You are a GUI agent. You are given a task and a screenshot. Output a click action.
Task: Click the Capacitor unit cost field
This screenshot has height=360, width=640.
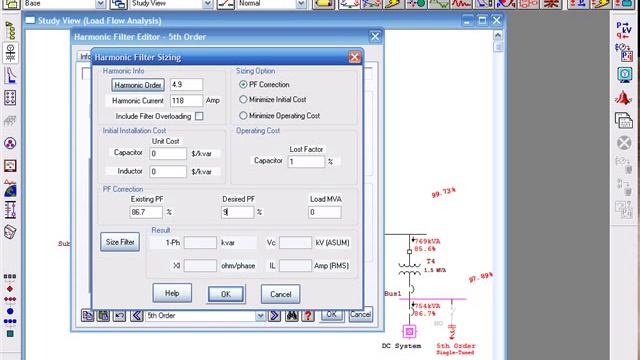click(x=168, y=153)
